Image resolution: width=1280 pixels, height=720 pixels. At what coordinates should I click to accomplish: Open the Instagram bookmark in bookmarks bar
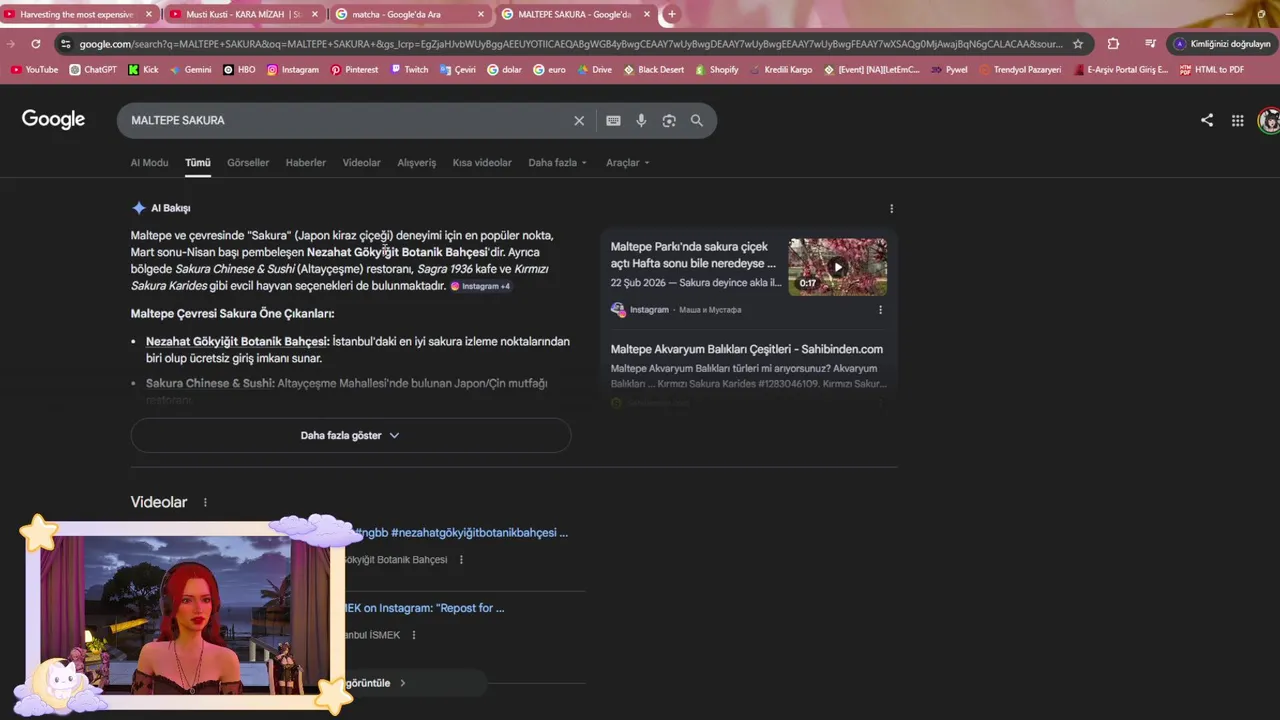tap(292, 70)
